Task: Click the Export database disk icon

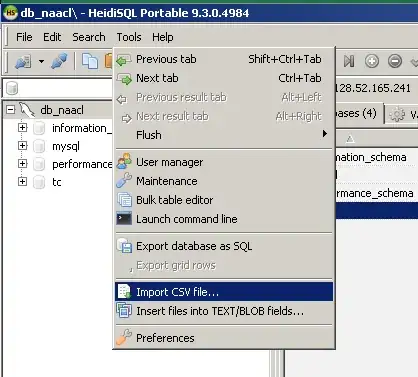Action: [x=124, y=246]
